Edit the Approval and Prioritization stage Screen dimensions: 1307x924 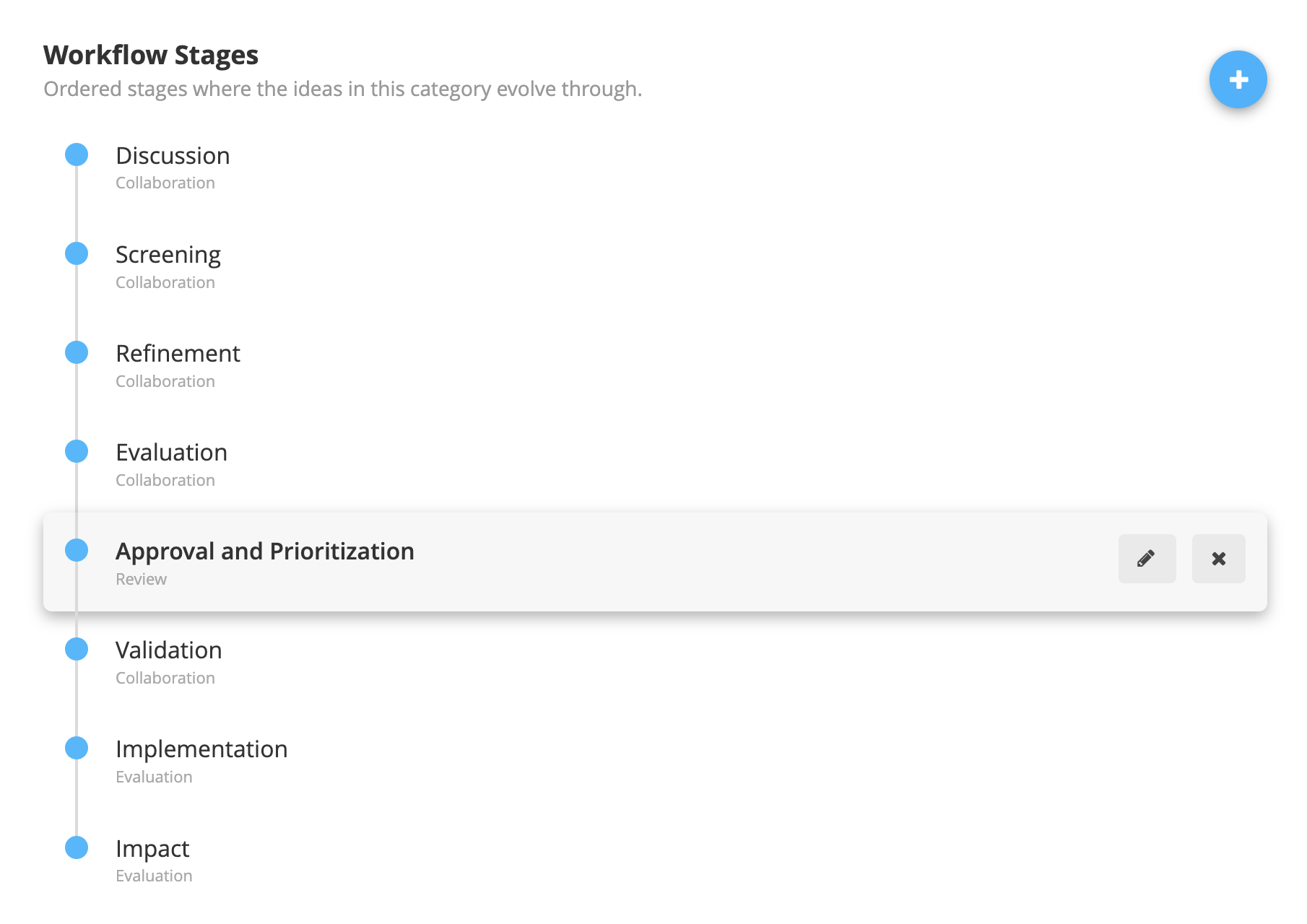click(x=1147, y=559)
